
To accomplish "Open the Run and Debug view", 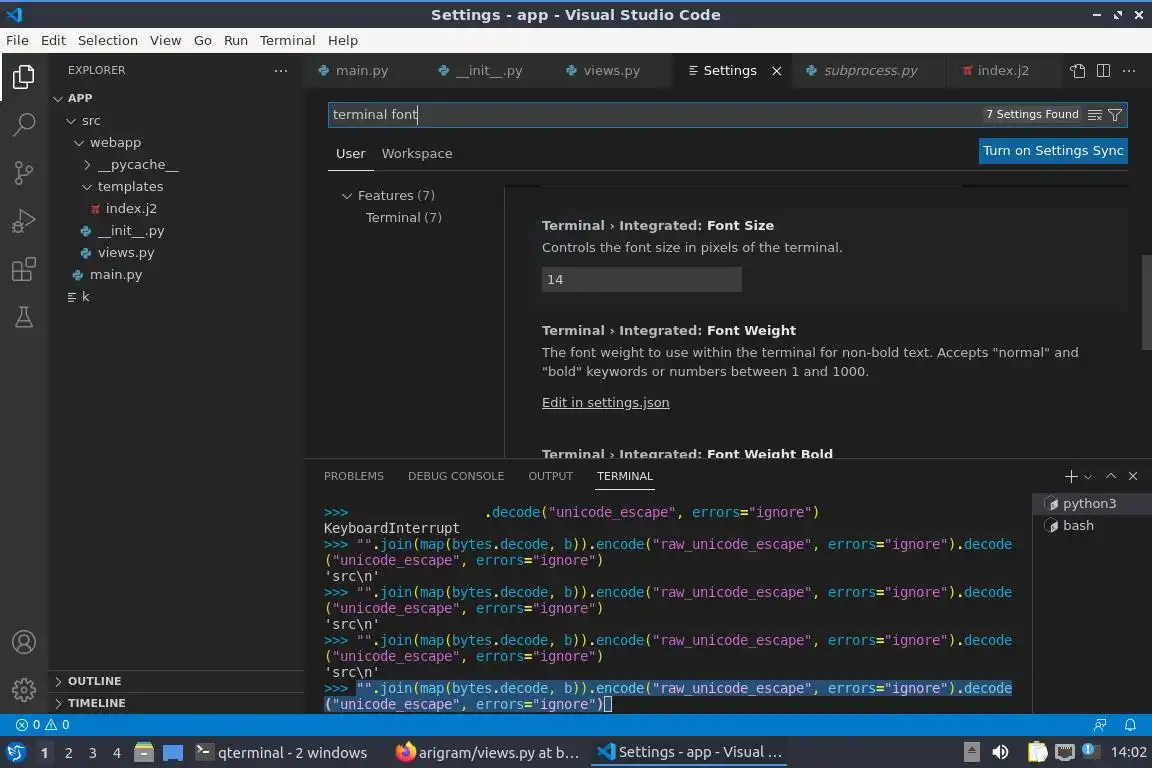I will click(24, 220).
